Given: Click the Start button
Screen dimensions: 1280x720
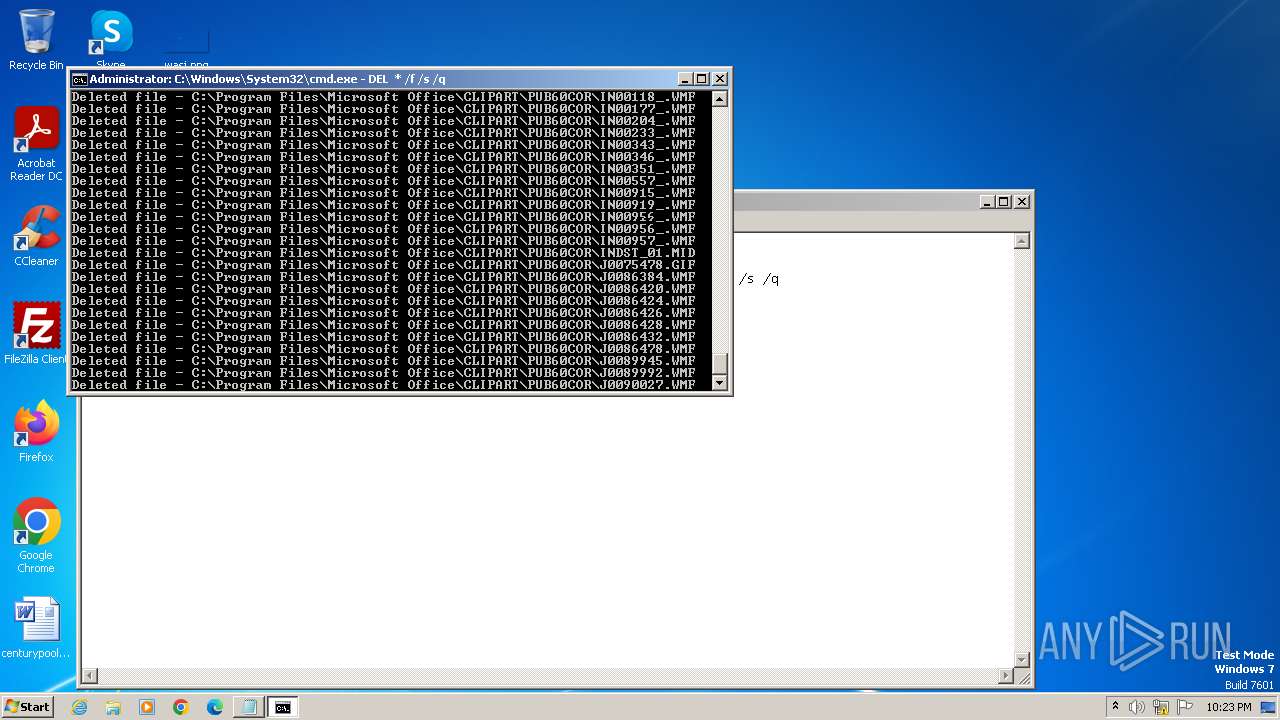Looking at the screenshot, I should point(27,707).
